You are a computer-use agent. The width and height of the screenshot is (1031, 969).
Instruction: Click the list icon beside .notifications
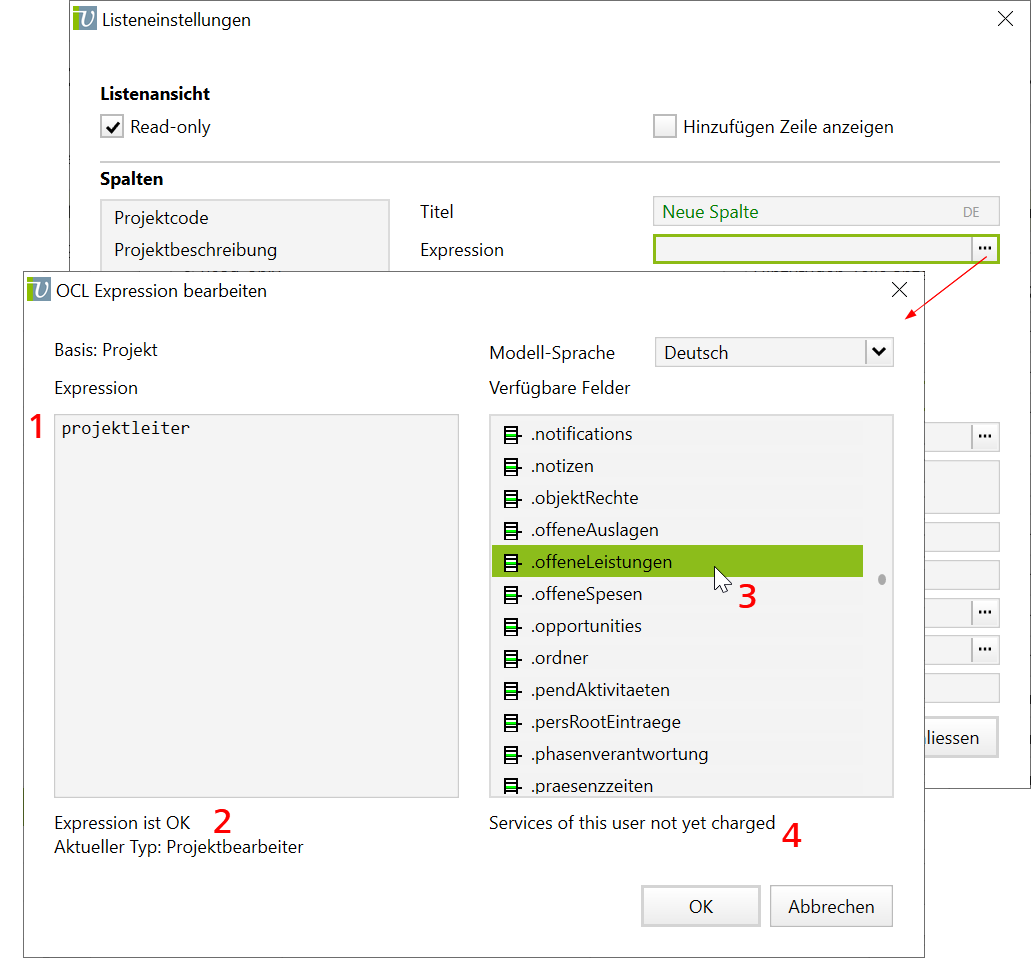click(x=511, y=434)
